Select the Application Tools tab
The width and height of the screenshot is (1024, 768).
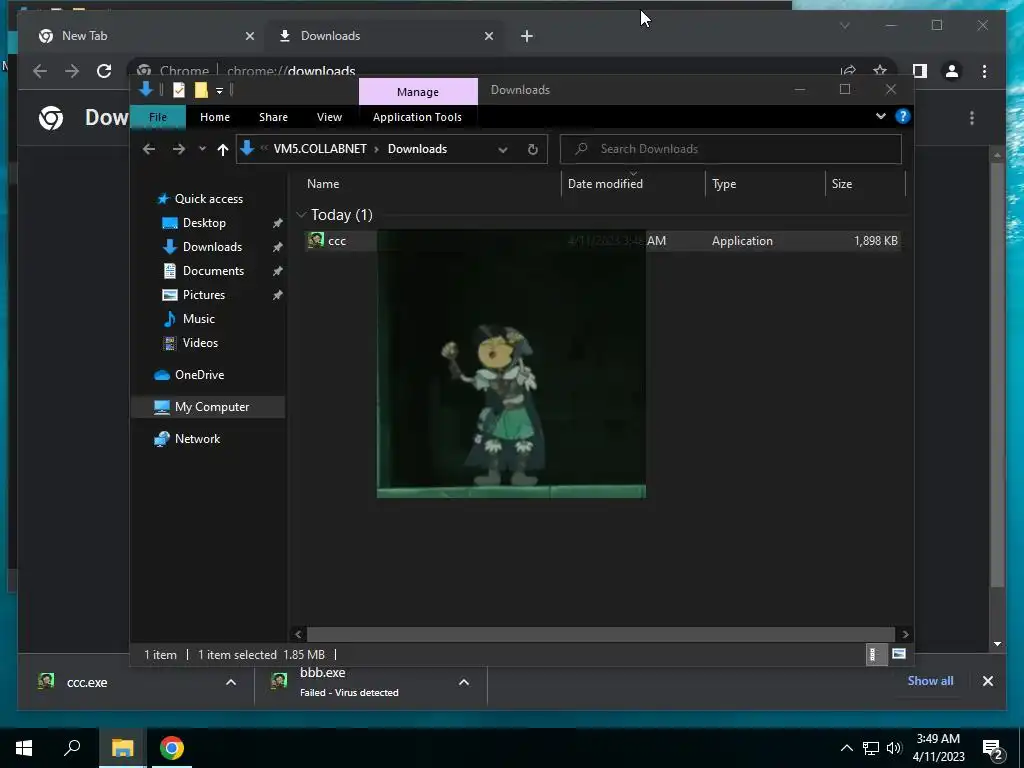417,117
